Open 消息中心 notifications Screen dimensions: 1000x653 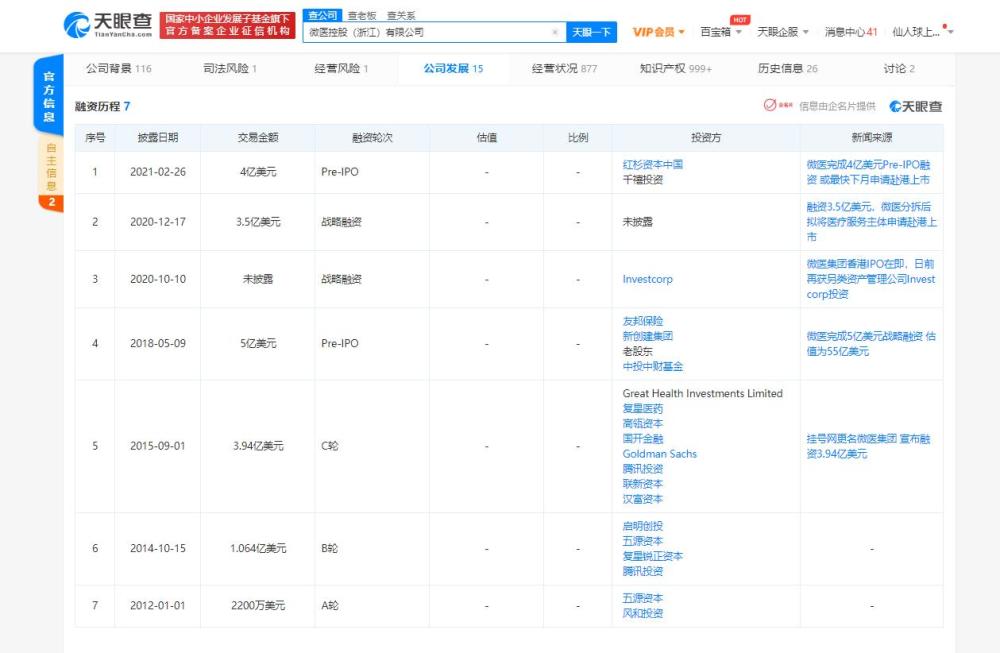point(851,32)
